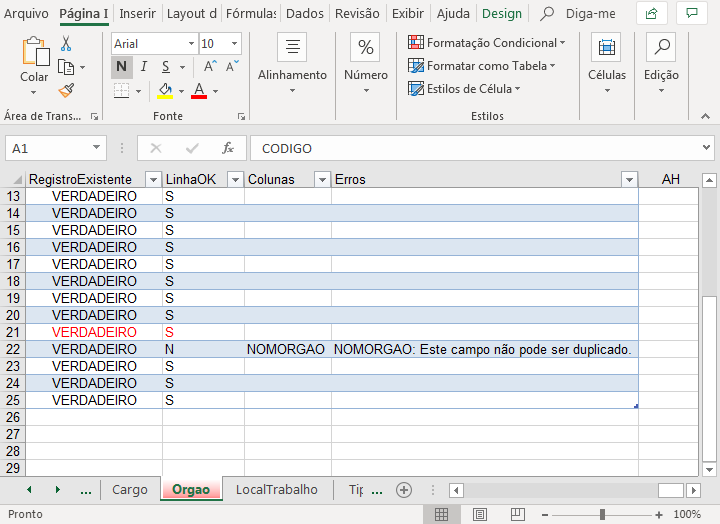
Task: Expand the font name Arial dropdown
Action: pyautogui.click(x=190, y=44)
